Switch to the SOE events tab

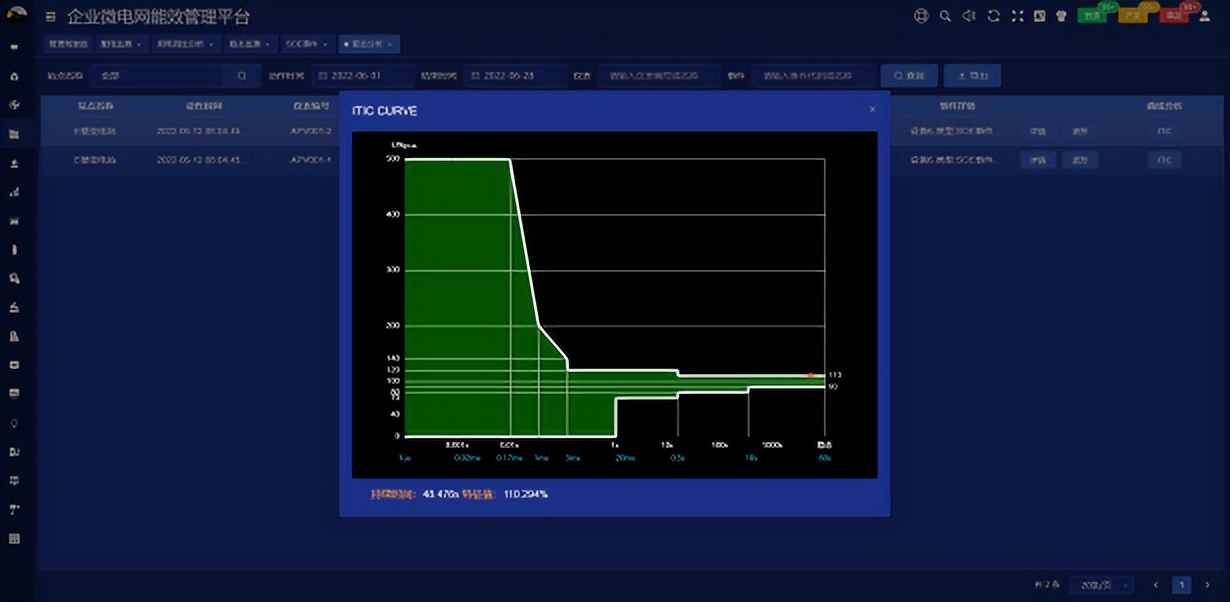303,44
